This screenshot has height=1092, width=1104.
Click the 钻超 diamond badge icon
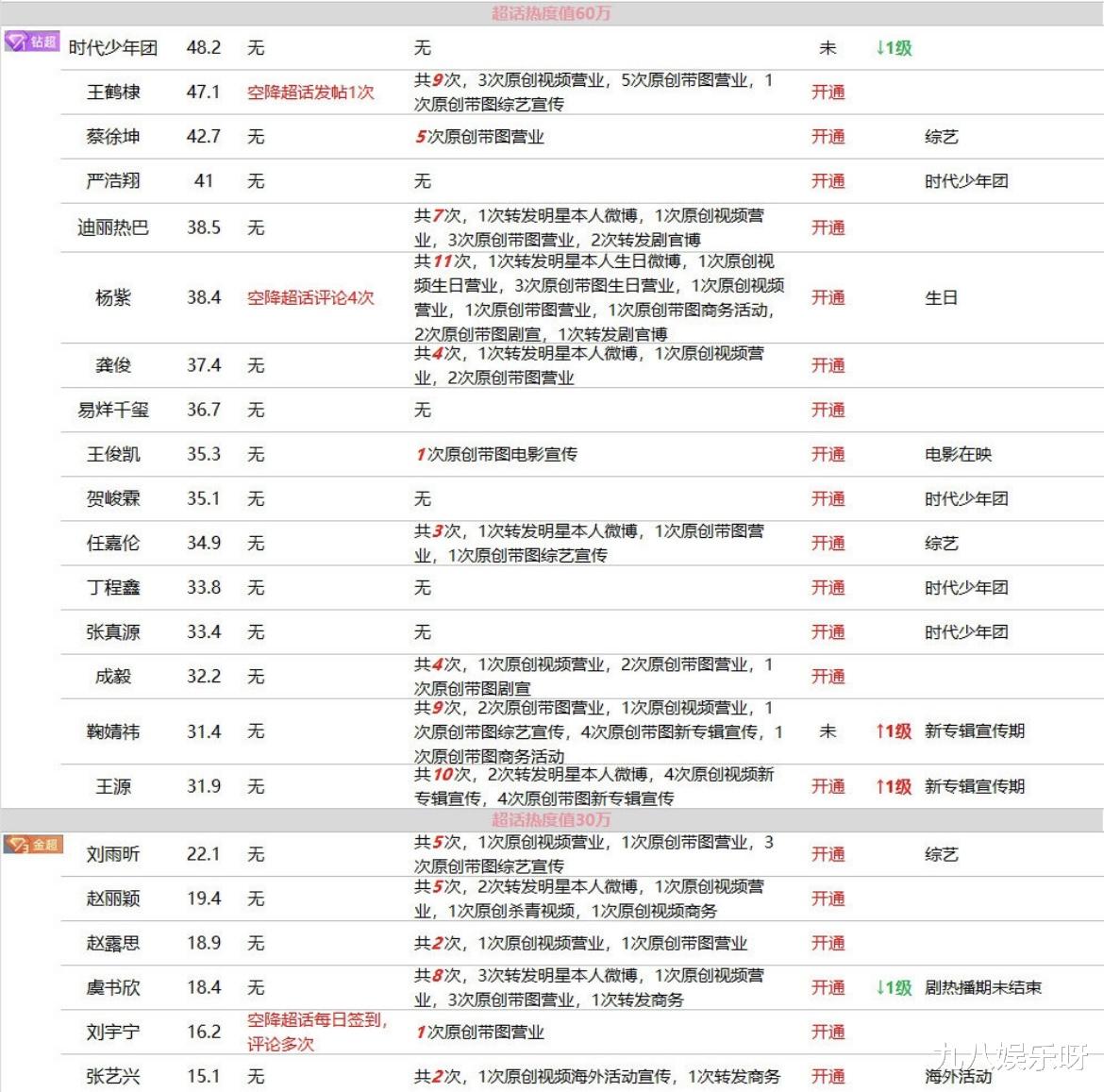tap(32, 41)
